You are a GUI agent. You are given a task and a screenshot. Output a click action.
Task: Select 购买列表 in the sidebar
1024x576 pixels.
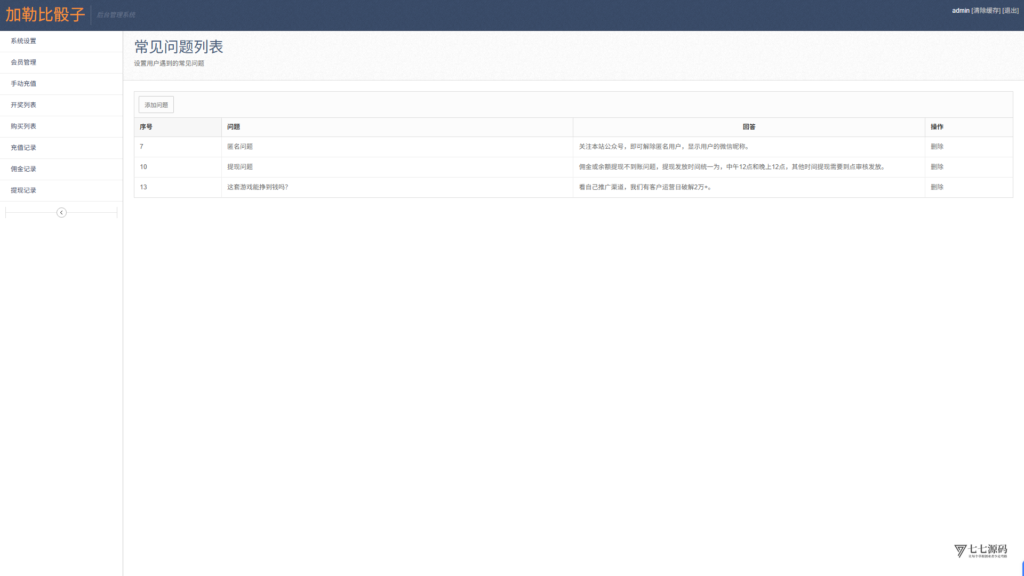[24, 126]
